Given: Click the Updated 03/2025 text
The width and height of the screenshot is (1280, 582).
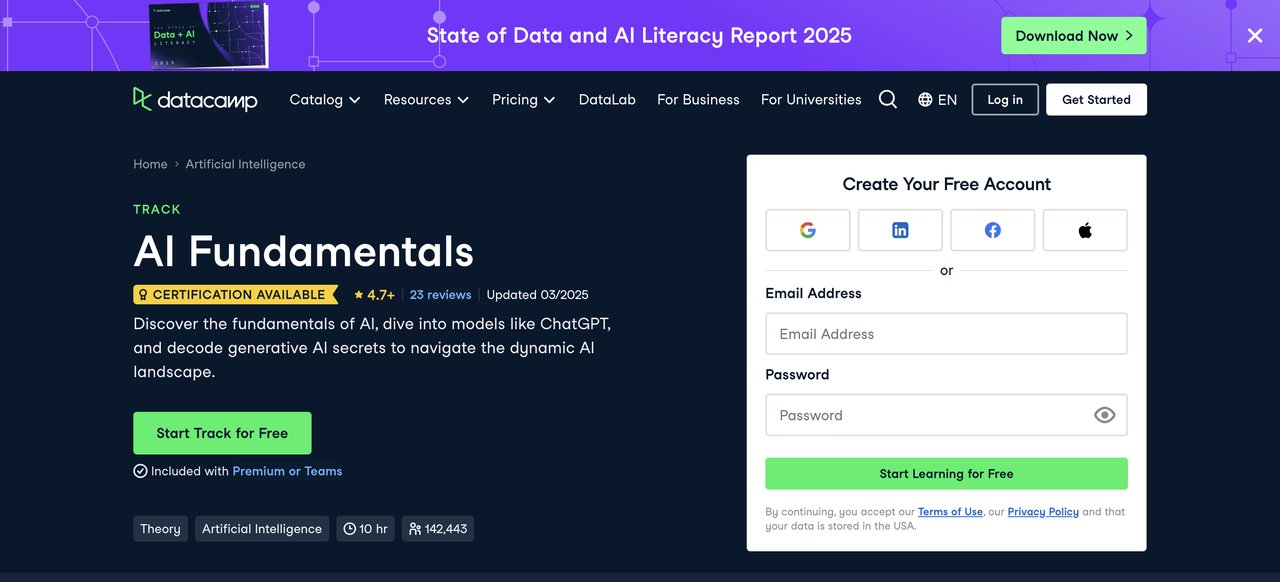Looking at the screenshot, I should click(x=537, y=295).
